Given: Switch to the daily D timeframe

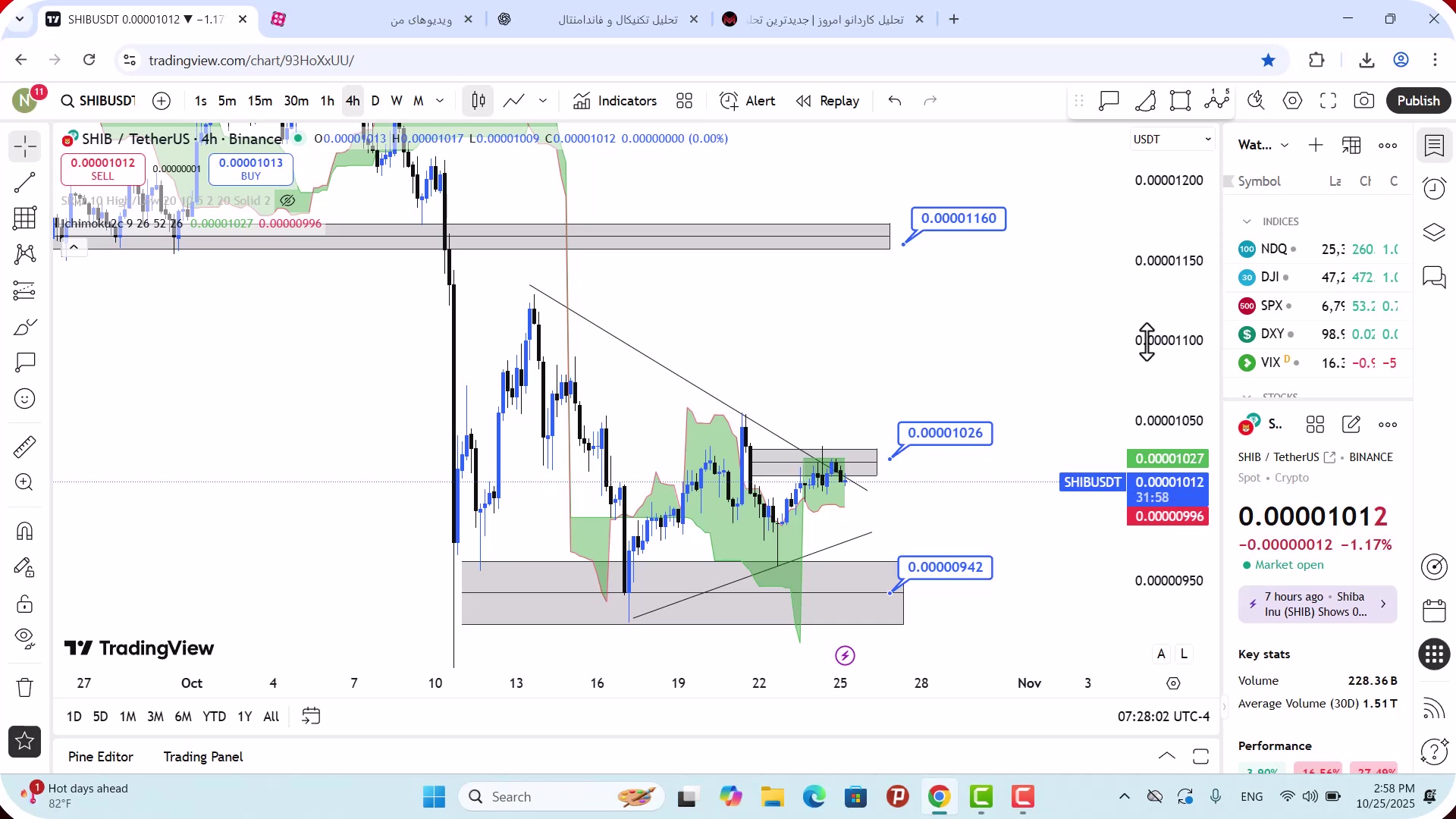Looking at the screenshot, I should tap(375, 101).
